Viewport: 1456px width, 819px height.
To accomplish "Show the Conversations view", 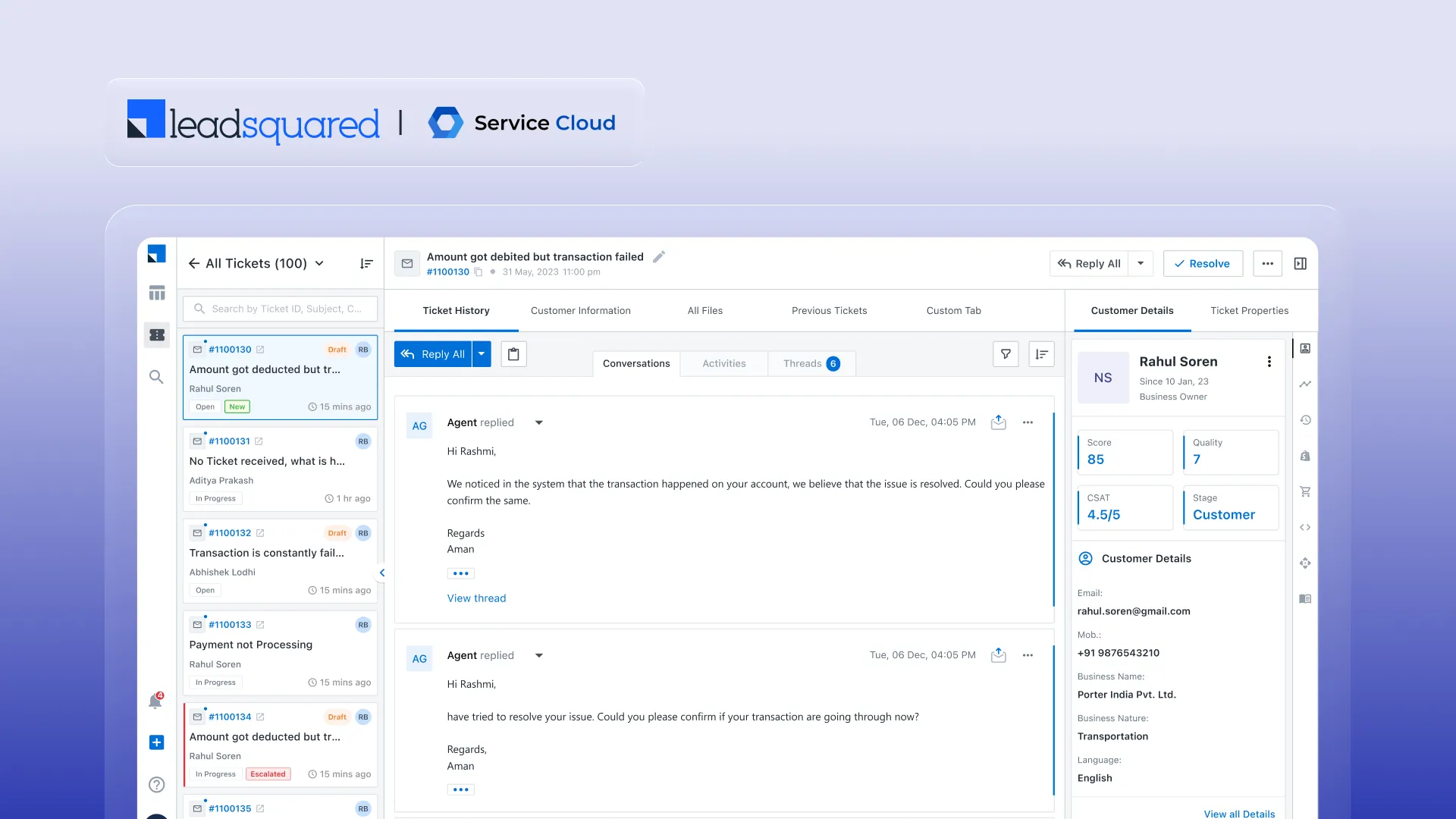I will point(636,363).
